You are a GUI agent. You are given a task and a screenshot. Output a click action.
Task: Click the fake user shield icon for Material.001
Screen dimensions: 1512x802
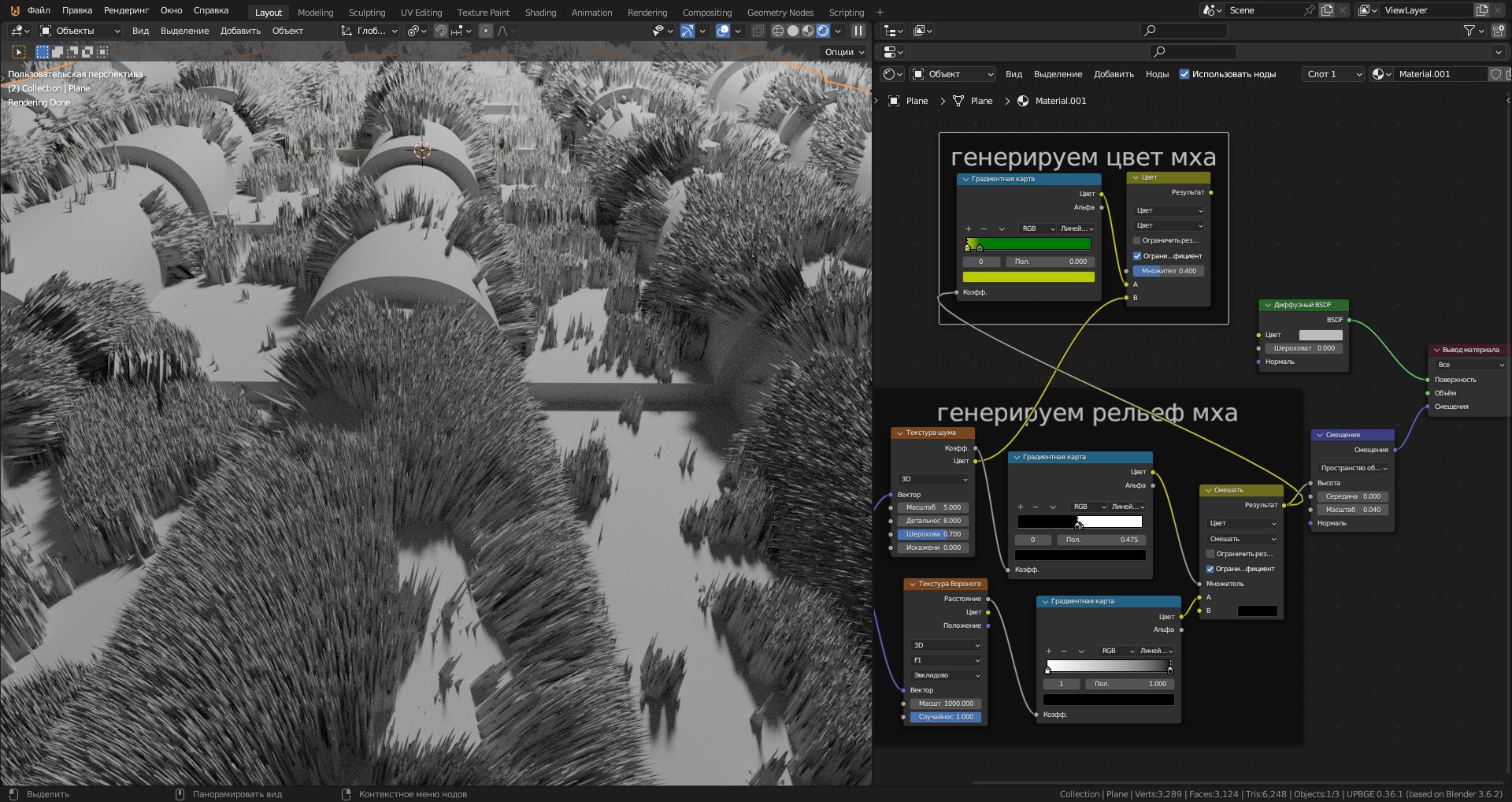(x=1495, y=74)
